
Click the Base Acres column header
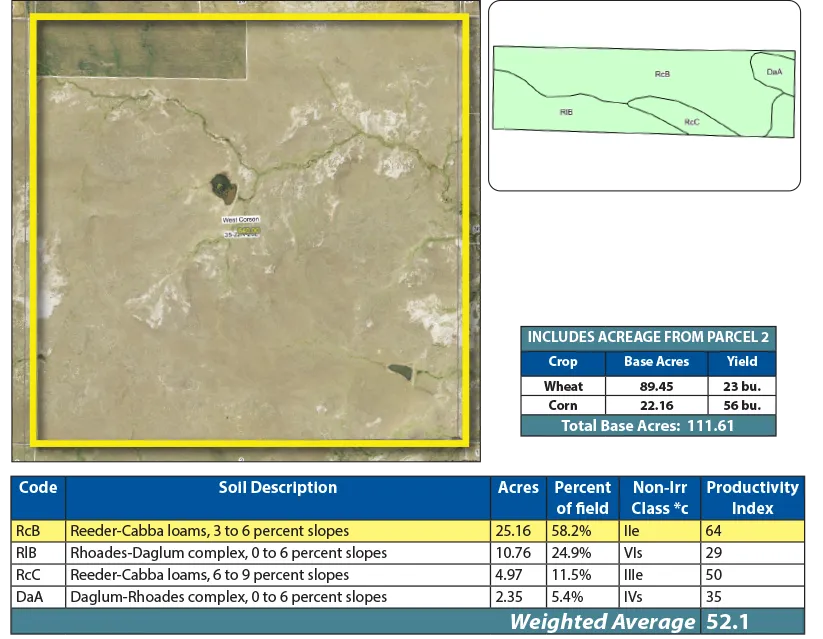657,362
